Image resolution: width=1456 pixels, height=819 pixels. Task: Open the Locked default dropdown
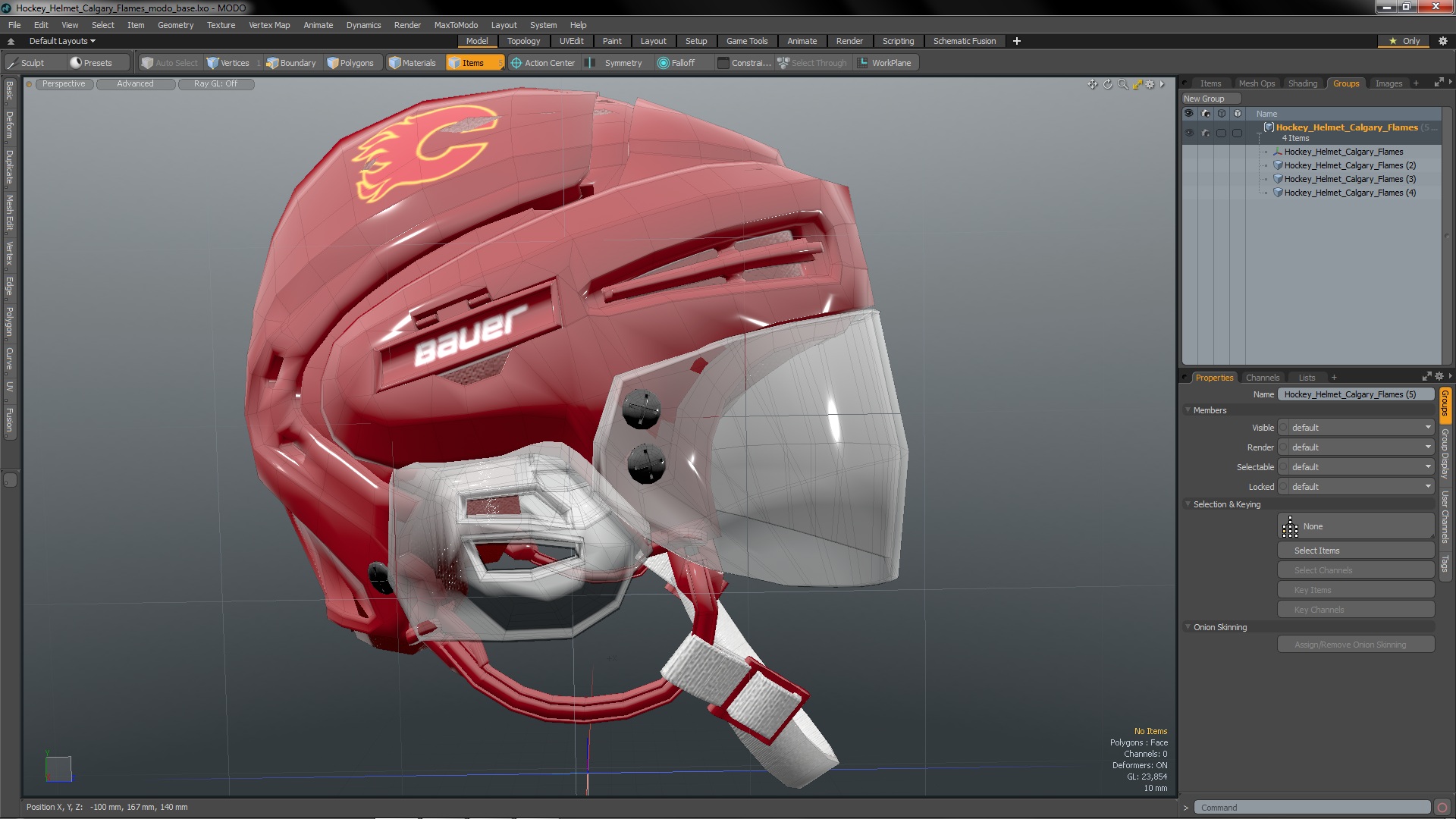(x=1361, y=487)
